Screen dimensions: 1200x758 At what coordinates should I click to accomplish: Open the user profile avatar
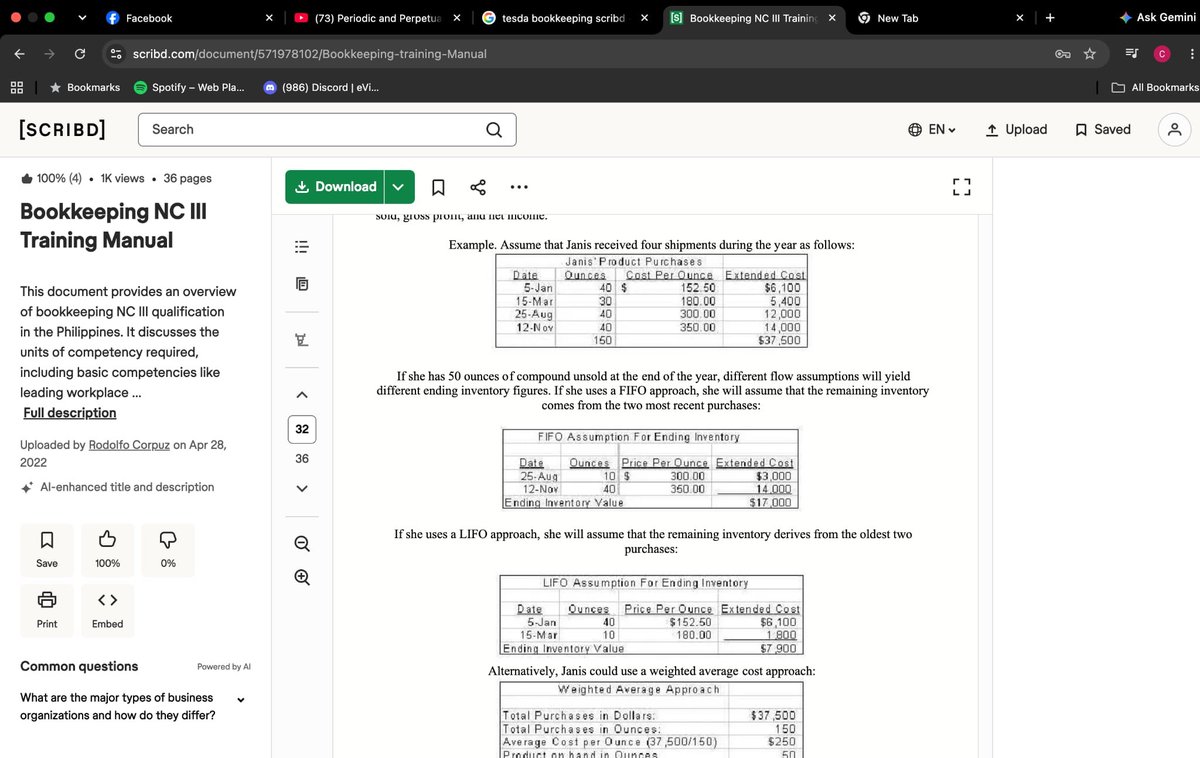click(1174, 129)
